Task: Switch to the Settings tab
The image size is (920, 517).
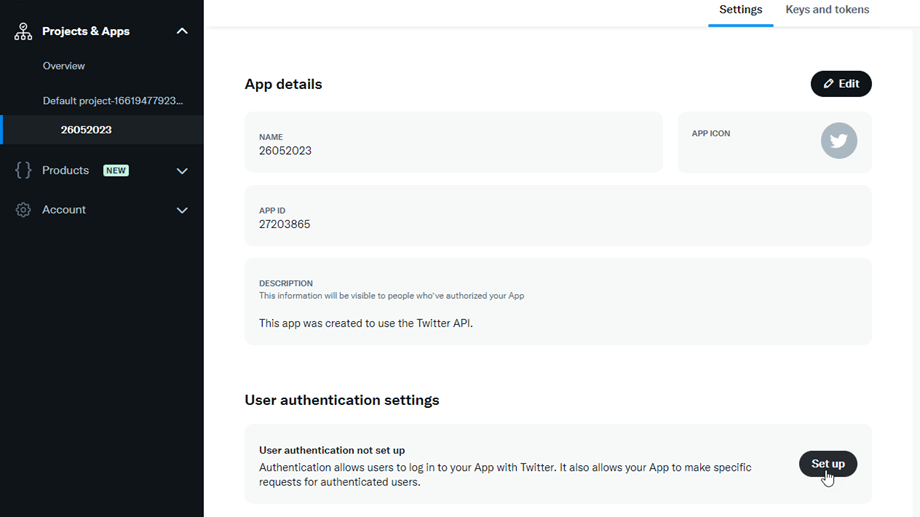Action: 740,10
